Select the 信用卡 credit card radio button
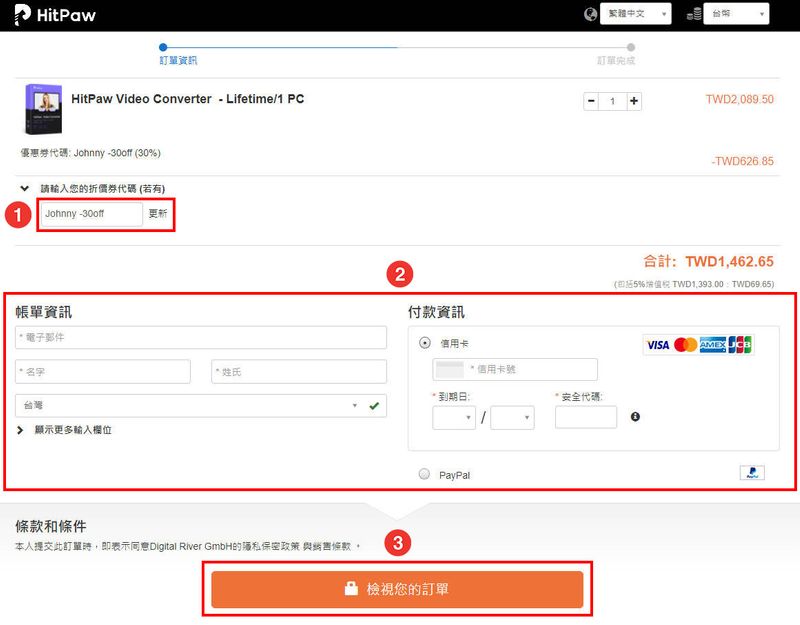 [x=424, y=343]
